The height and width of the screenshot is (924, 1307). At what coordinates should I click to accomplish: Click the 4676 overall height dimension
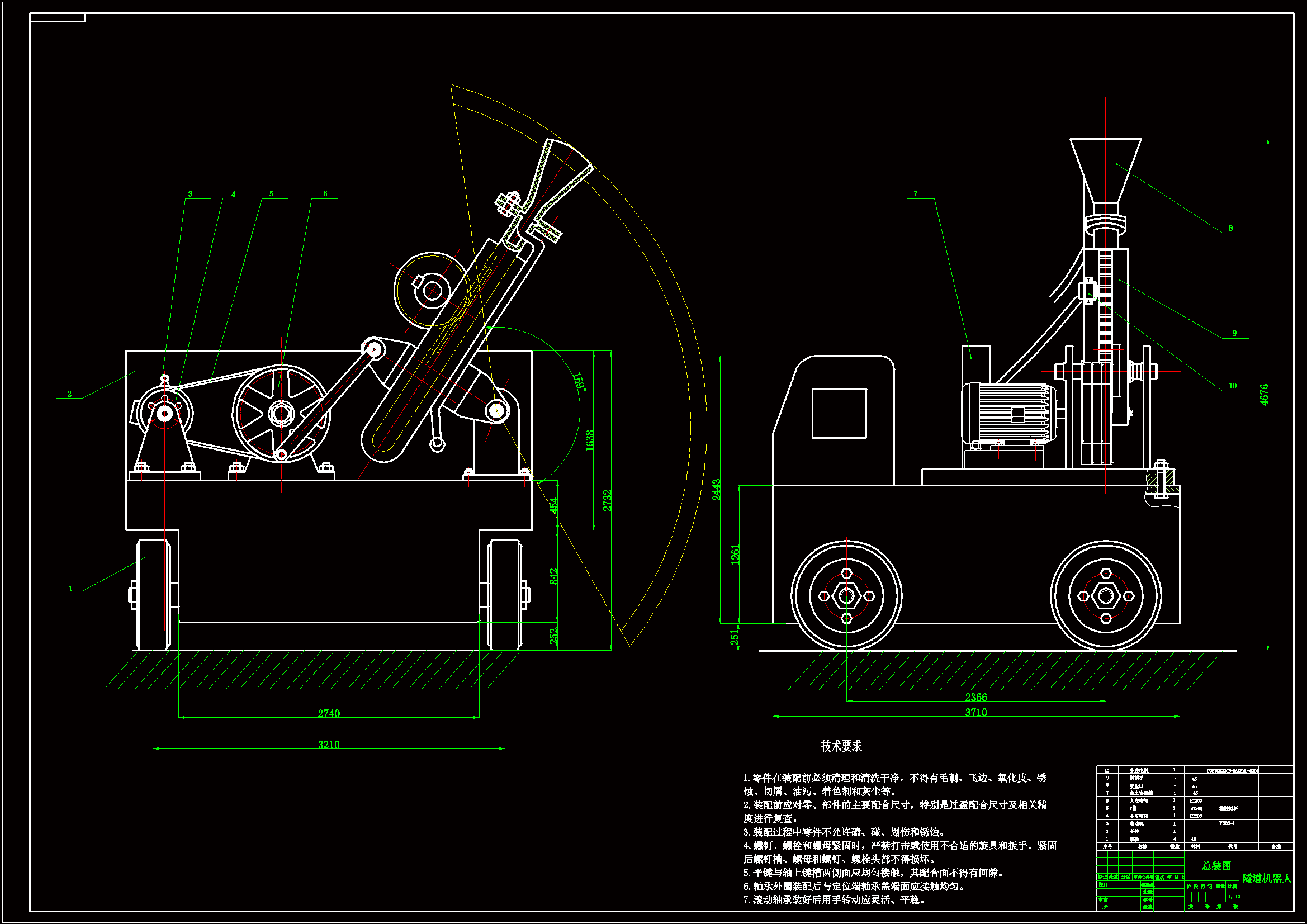click(x=1264, y=395)
